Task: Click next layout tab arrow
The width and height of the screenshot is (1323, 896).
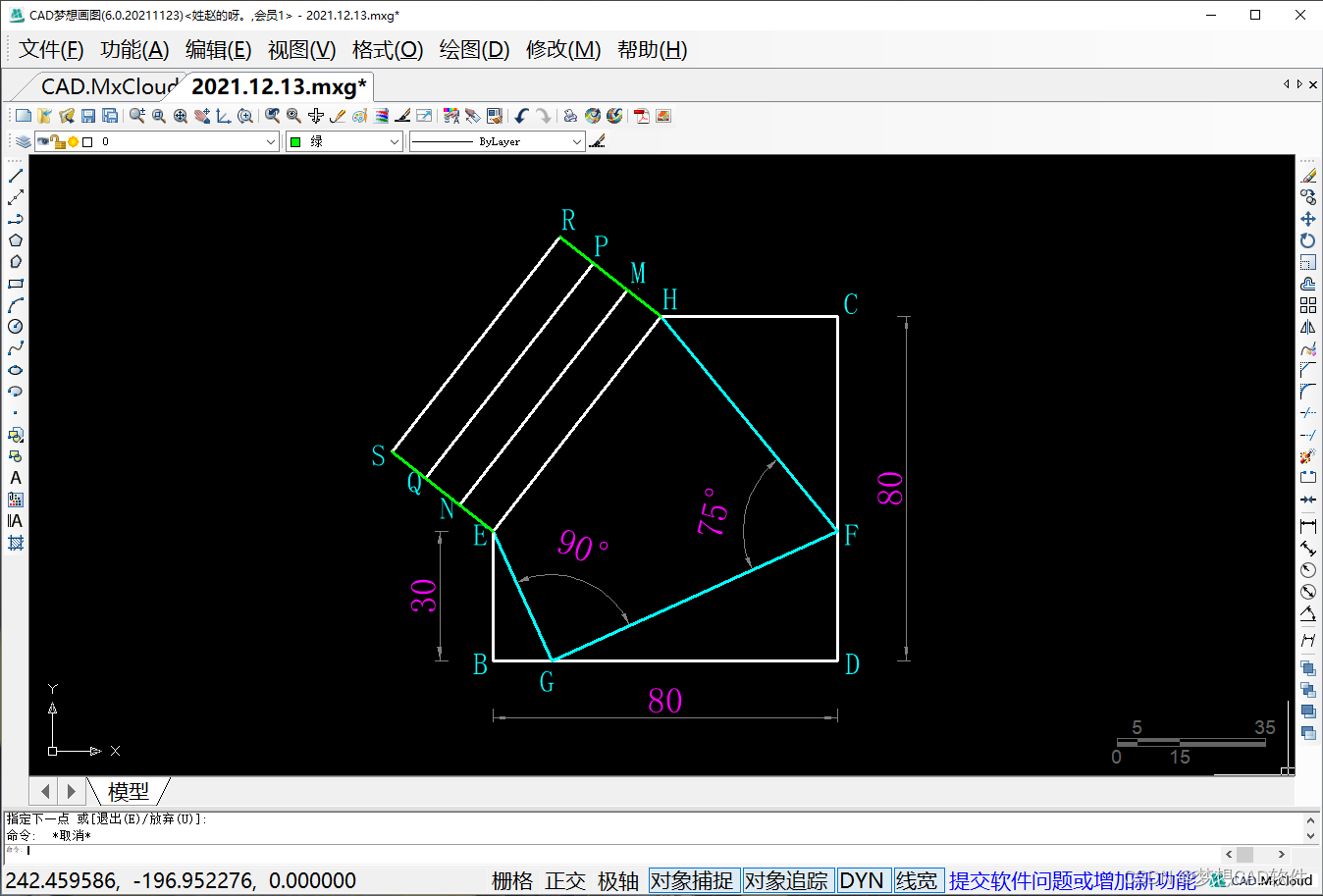Action: (71, 790)
